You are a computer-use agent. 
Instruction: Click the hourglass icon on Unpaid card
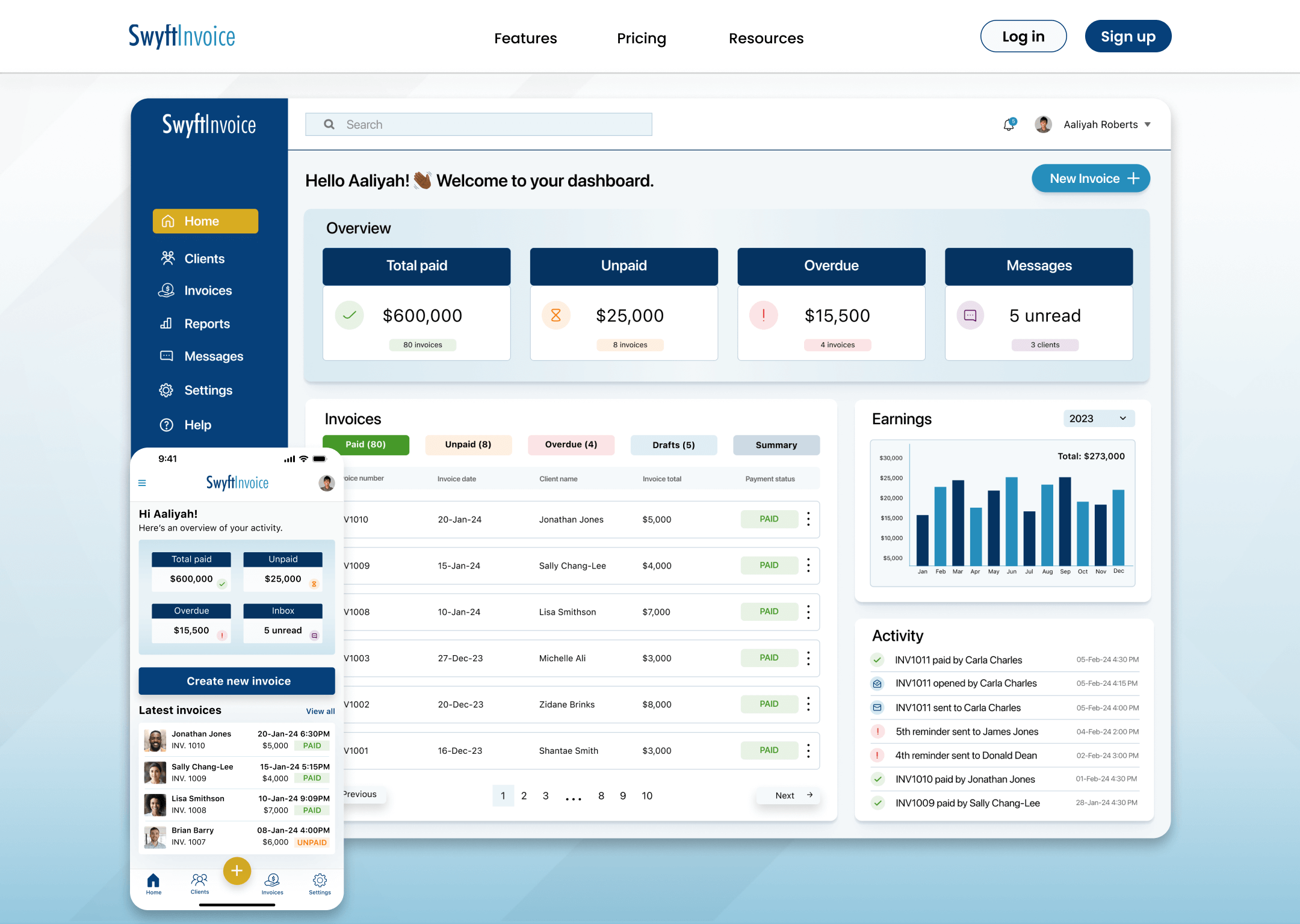(556, 315)
